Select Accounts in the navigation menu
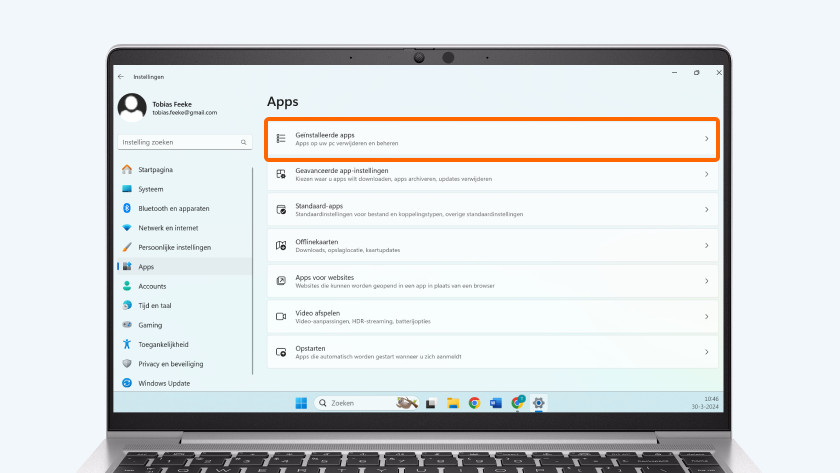Screen dimensions: 840x473 (x=152, y=286)
